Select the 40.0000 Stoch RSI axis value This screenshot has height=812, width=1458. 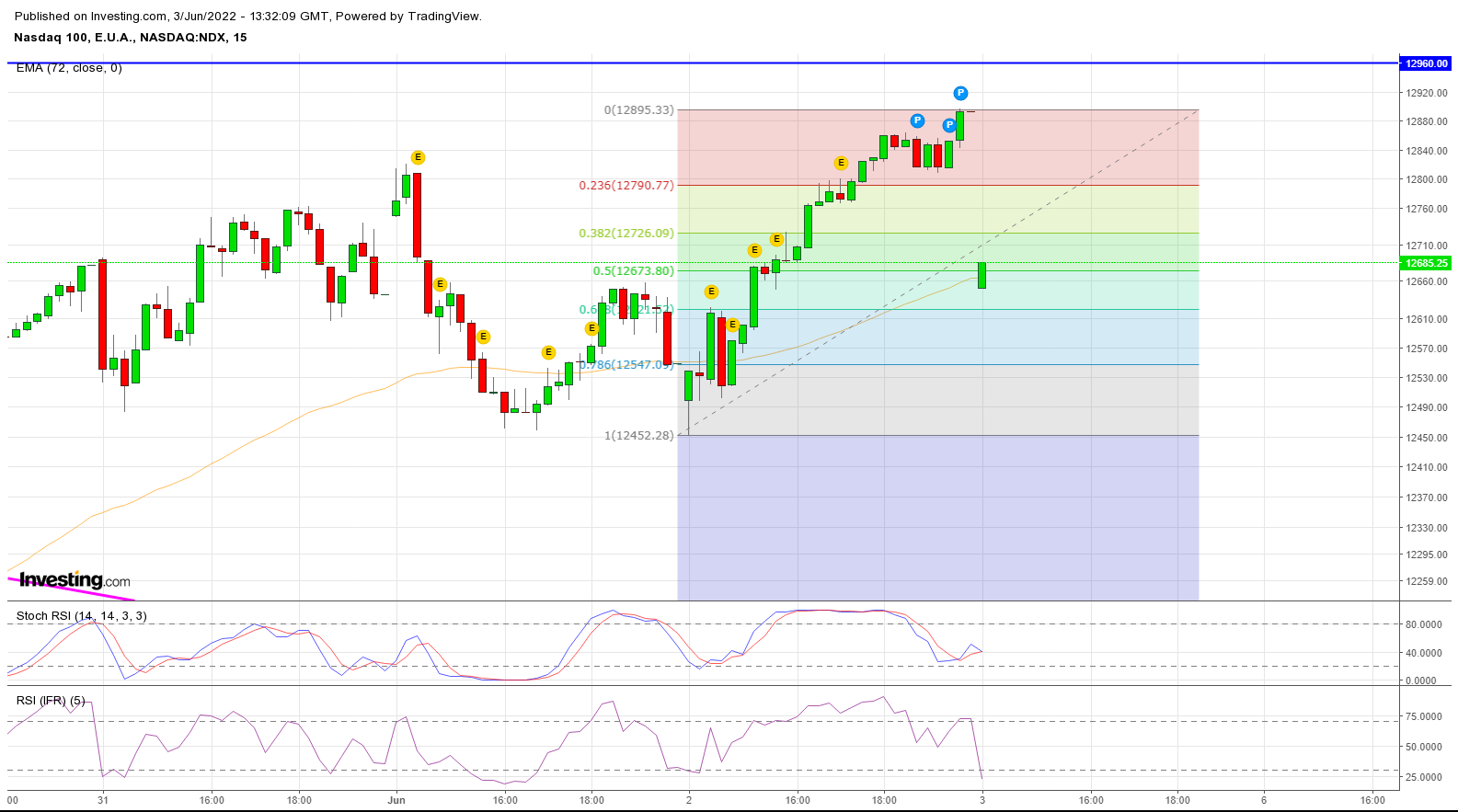pos(1423,653)
